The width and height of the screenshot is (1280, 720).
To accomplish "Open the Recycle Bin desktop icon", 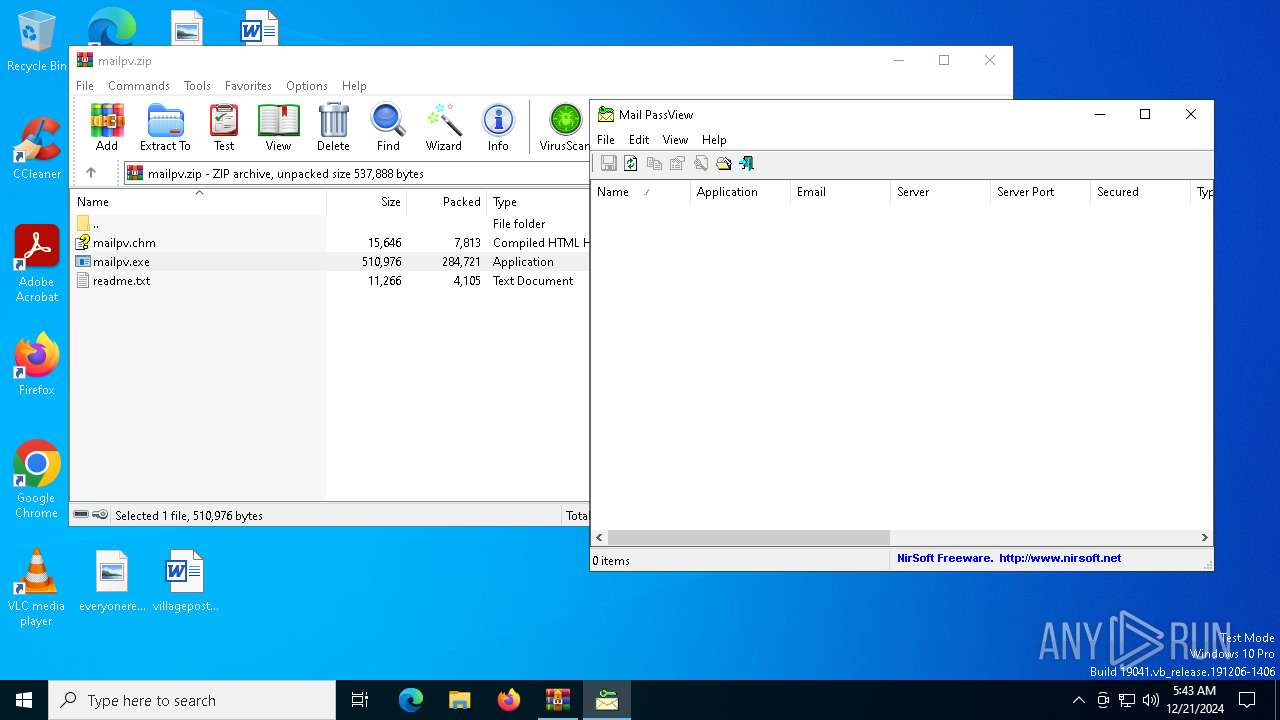I will 37,42.
